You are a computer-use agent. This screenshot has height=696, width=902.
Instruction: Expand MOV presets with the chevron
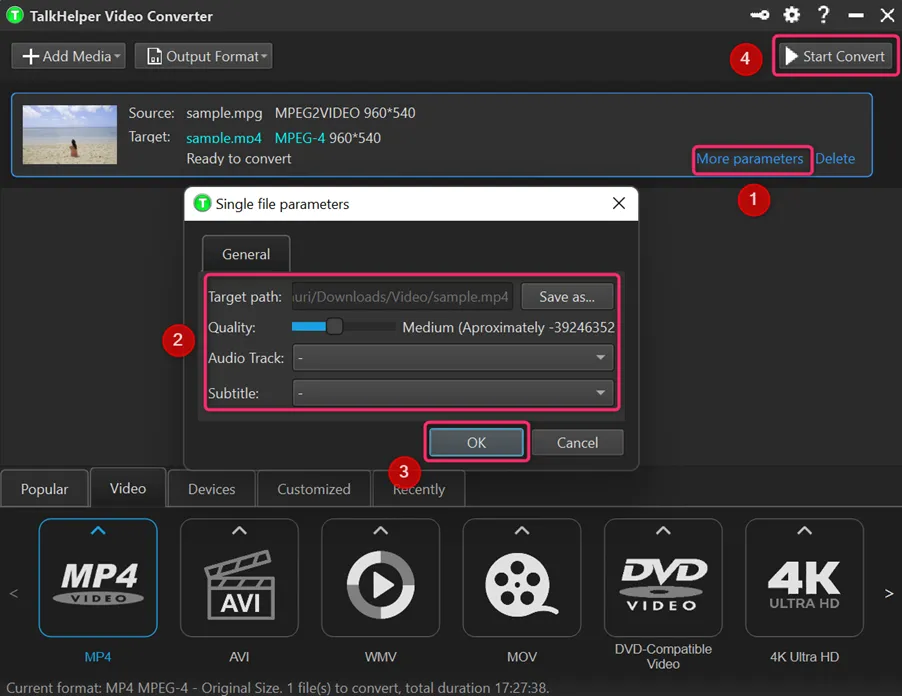pyautogui.click(x=522, y=530)
